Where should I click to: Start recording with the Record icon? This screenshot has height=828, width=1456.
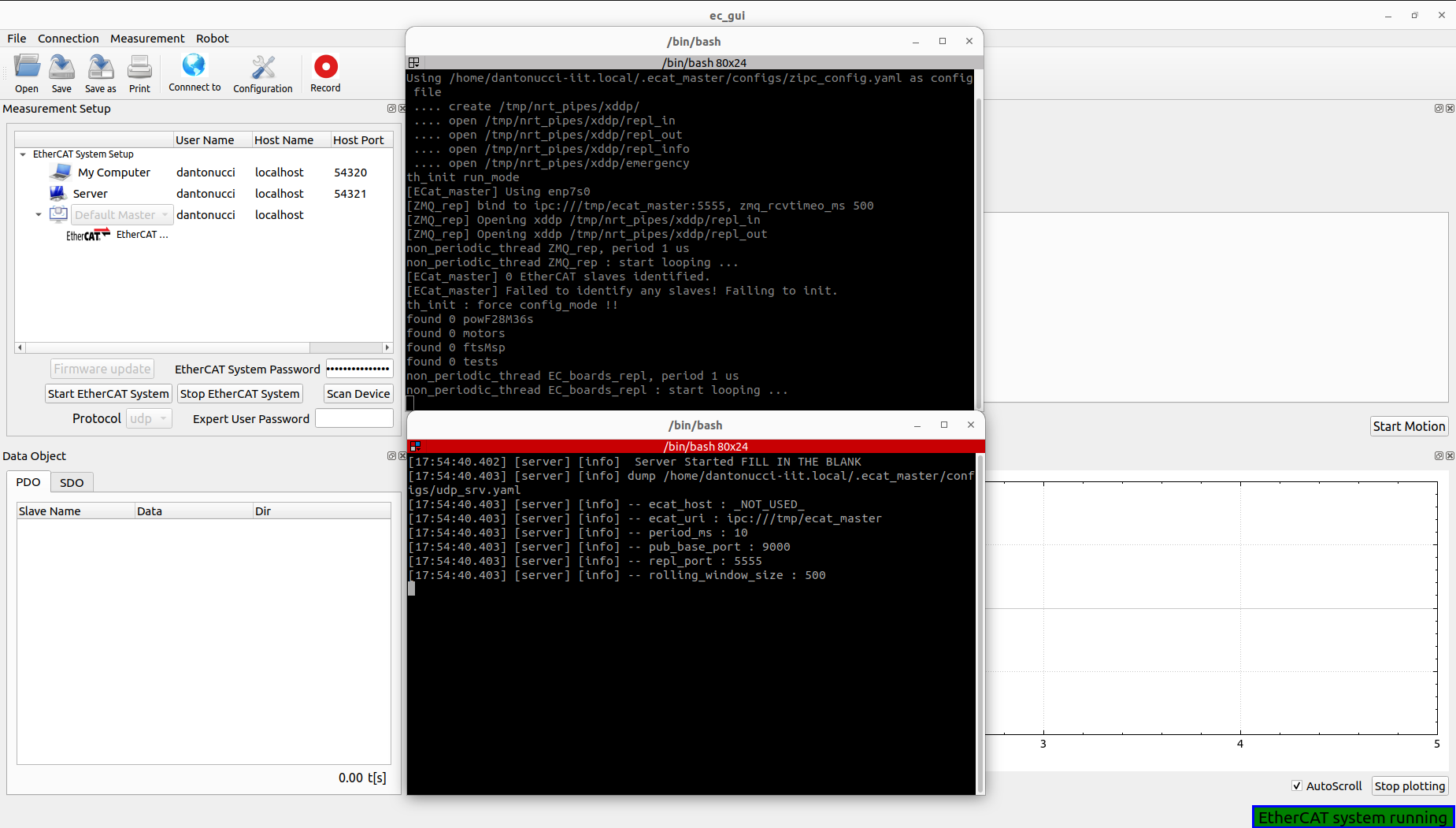pos(325,66)
